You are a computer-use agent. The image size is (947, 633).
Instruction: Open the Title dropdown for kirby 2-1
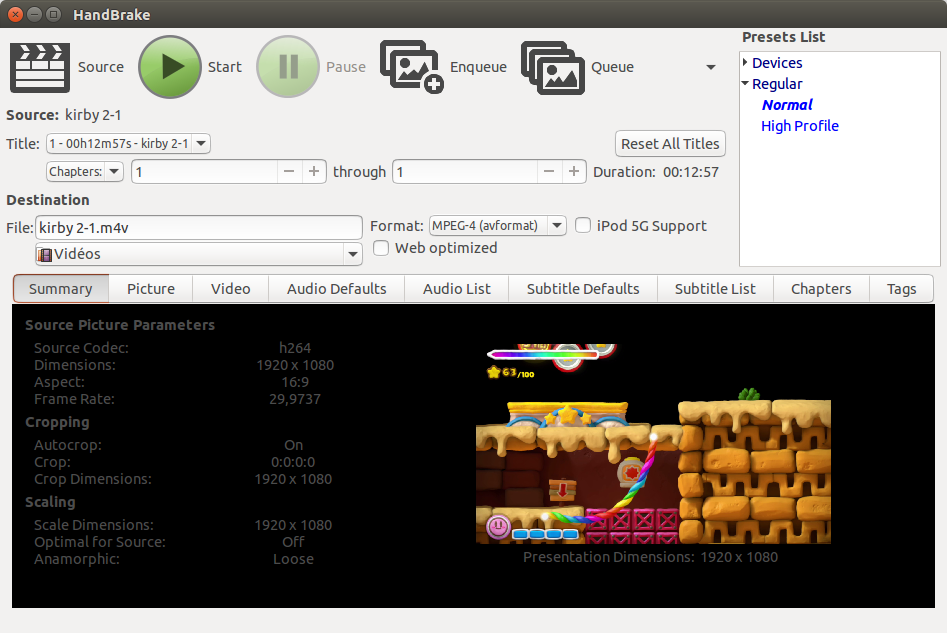click(x=128, y=144)
